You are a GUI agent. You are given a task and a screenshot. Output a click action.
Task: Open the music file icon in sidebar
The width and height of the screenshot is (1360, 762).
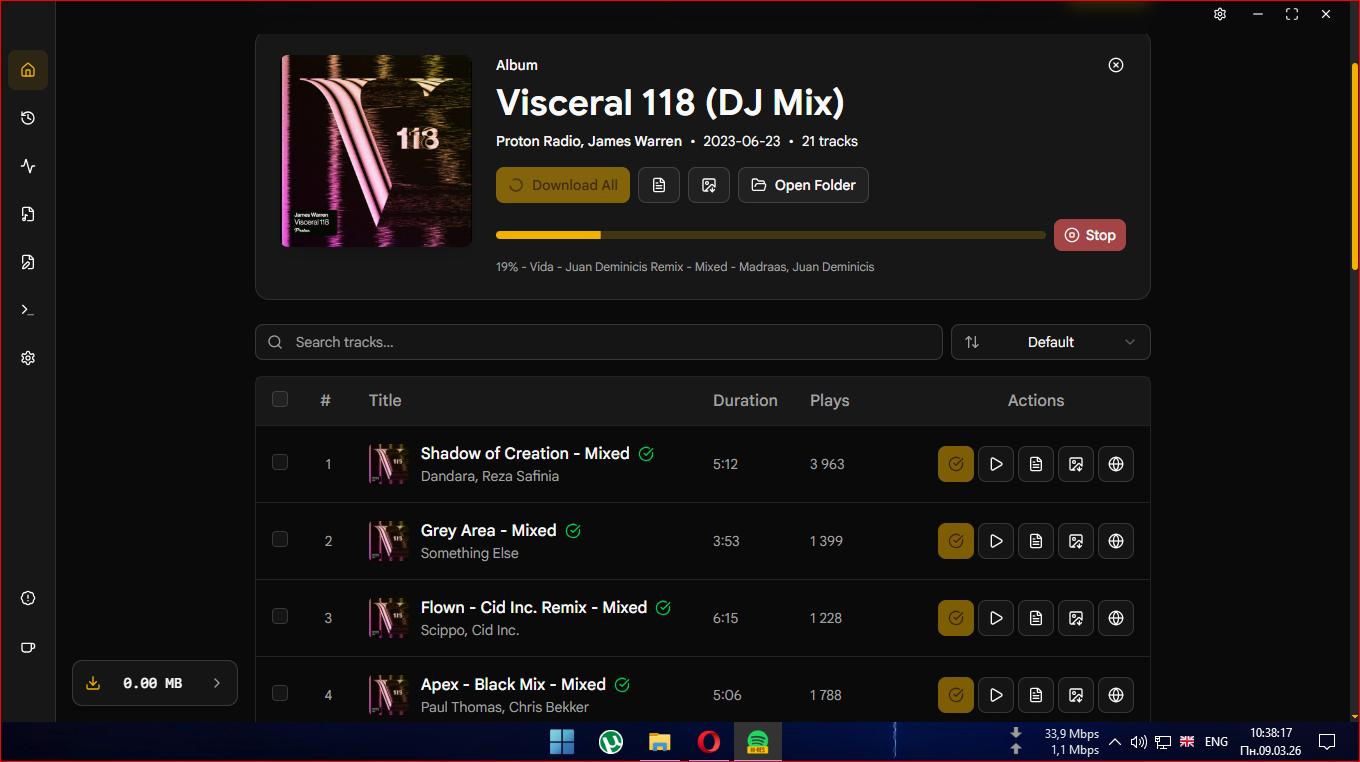(28, 214)
